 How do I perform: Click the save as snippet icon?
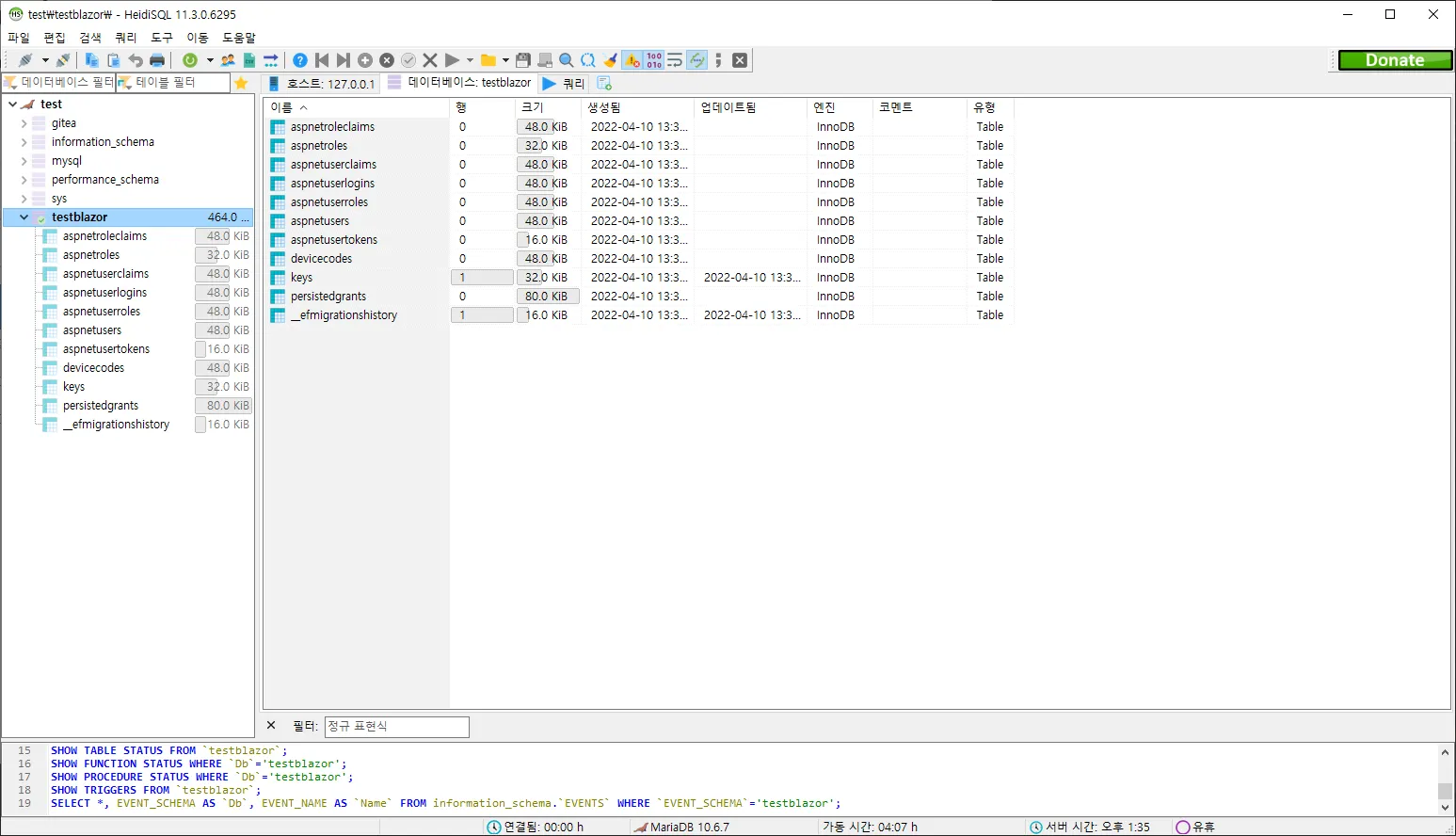coord(545,60)
